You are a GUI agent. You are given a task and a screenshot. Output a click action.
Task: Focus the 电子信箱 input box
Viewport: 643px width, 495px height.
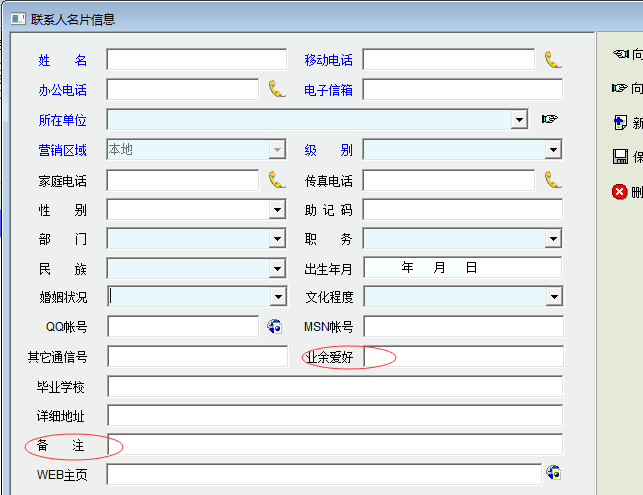[462, 90]
